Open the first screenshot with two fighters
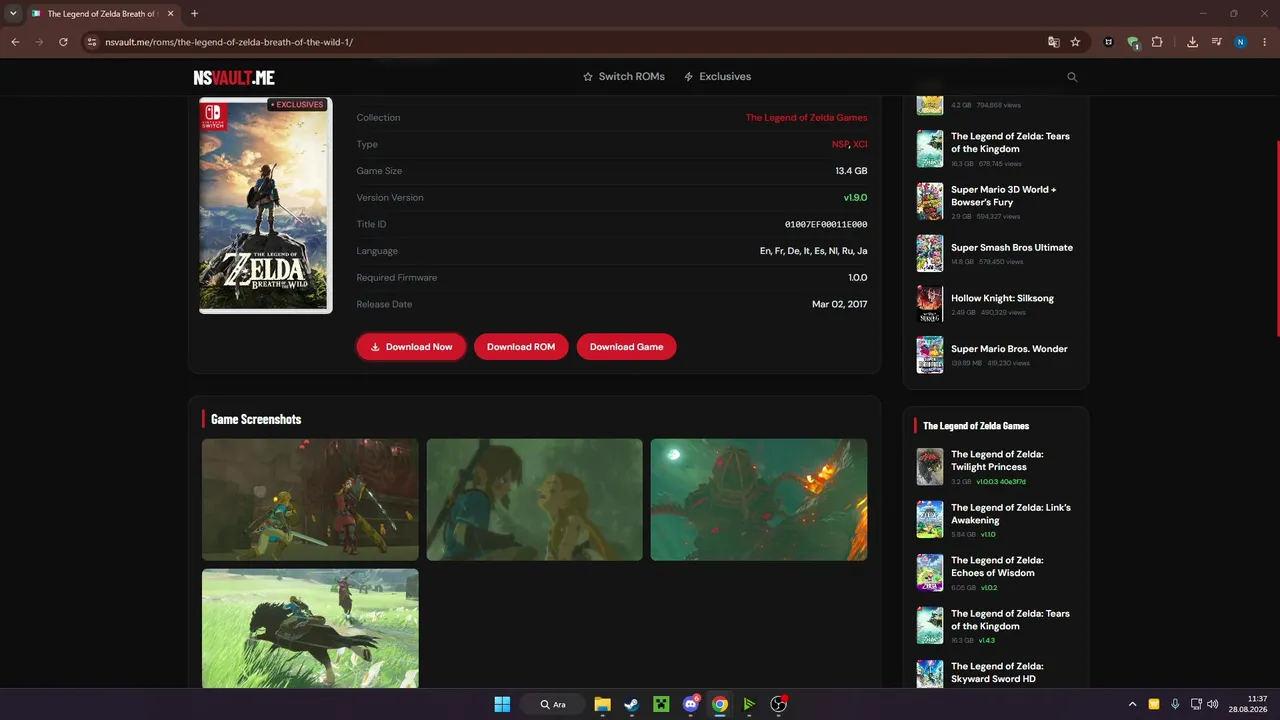The width and height of the screenshot is (1280, 720). [310, 500]
